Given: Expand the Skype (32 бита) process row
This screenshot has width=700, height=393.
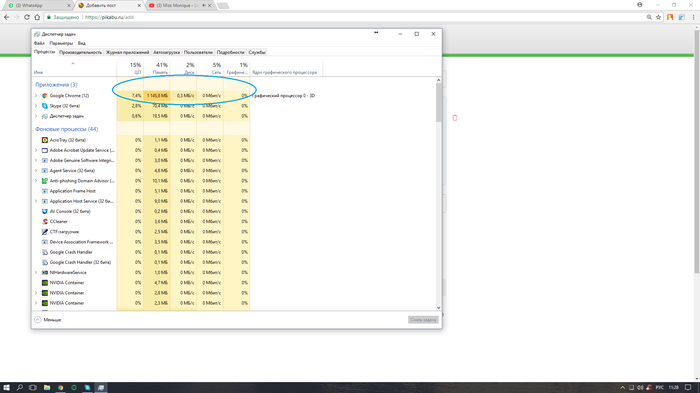Looking at the screenshot, I should click(36, 106).
